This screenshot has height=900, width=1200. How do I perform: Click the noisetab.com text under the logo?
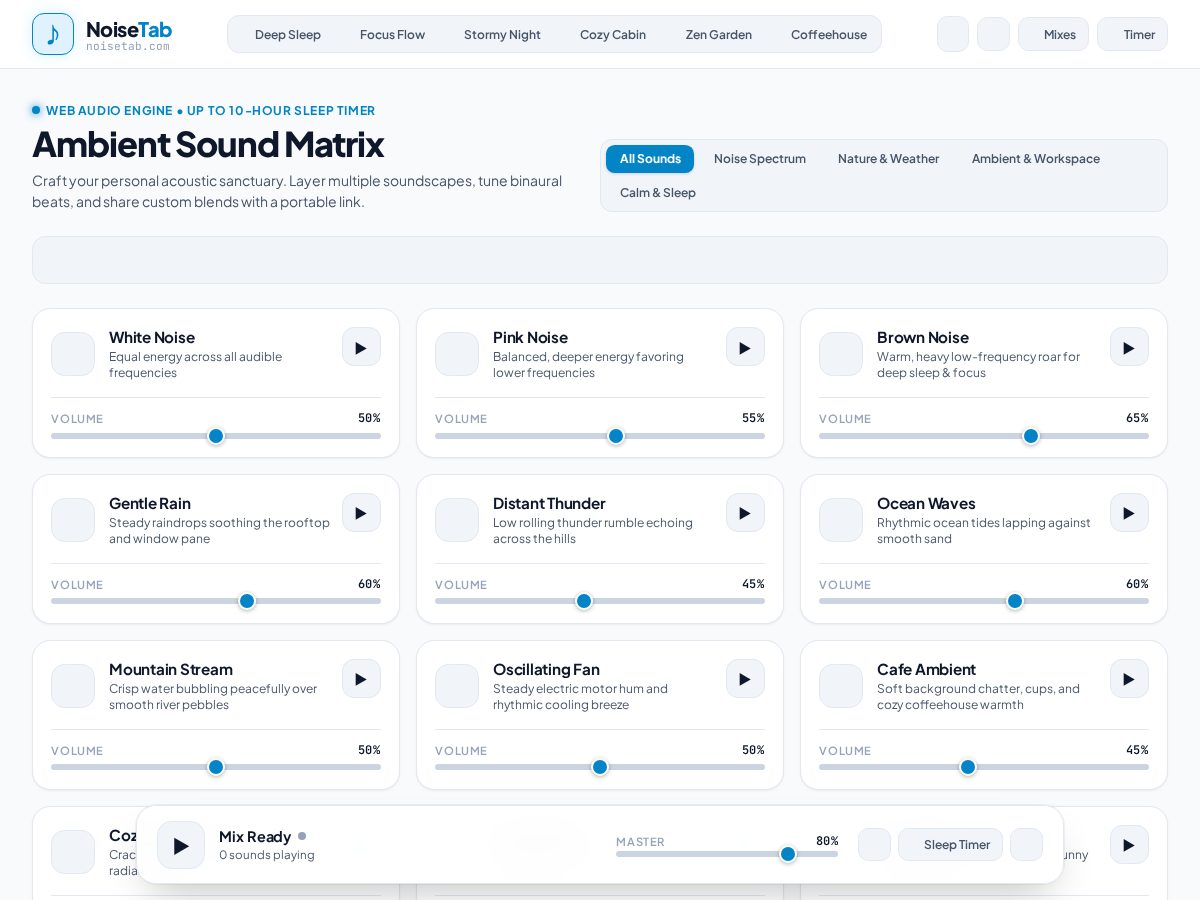click(x=128, y=46)
